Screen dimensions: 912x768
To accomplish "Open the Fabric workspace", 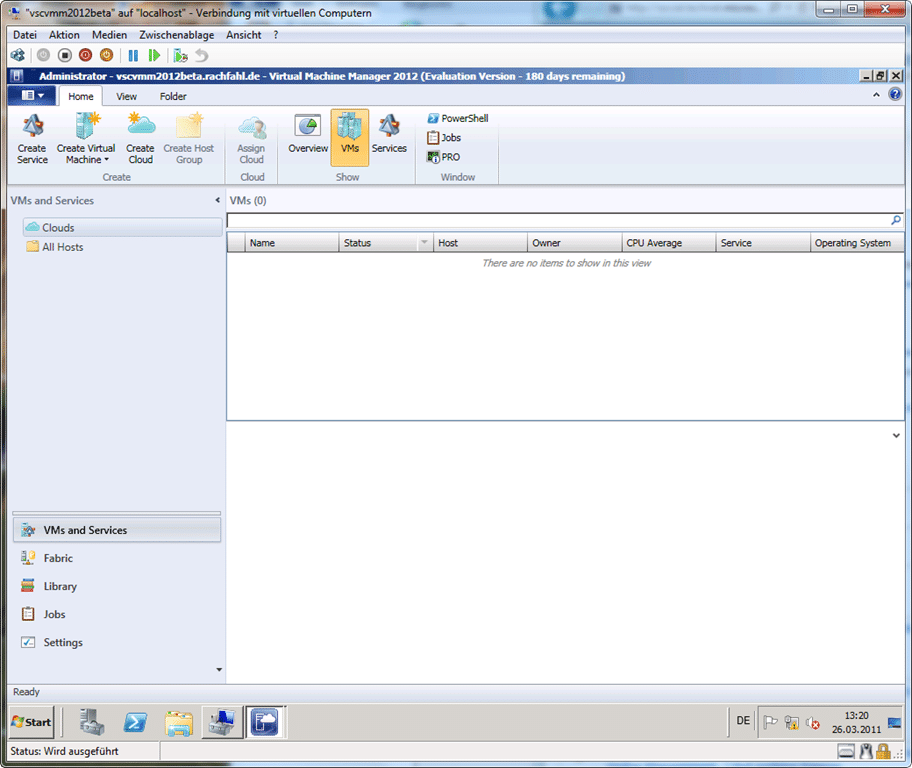I will click(116, 558).
